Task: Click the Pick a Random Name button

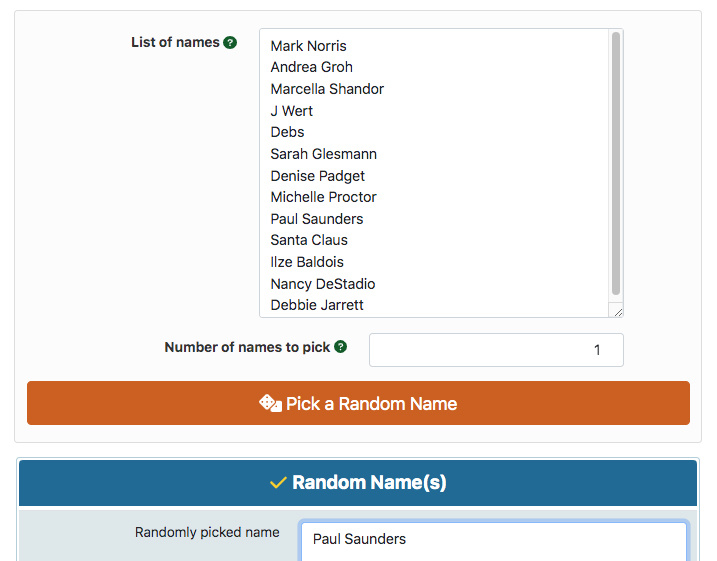Action: pos(358,403)
